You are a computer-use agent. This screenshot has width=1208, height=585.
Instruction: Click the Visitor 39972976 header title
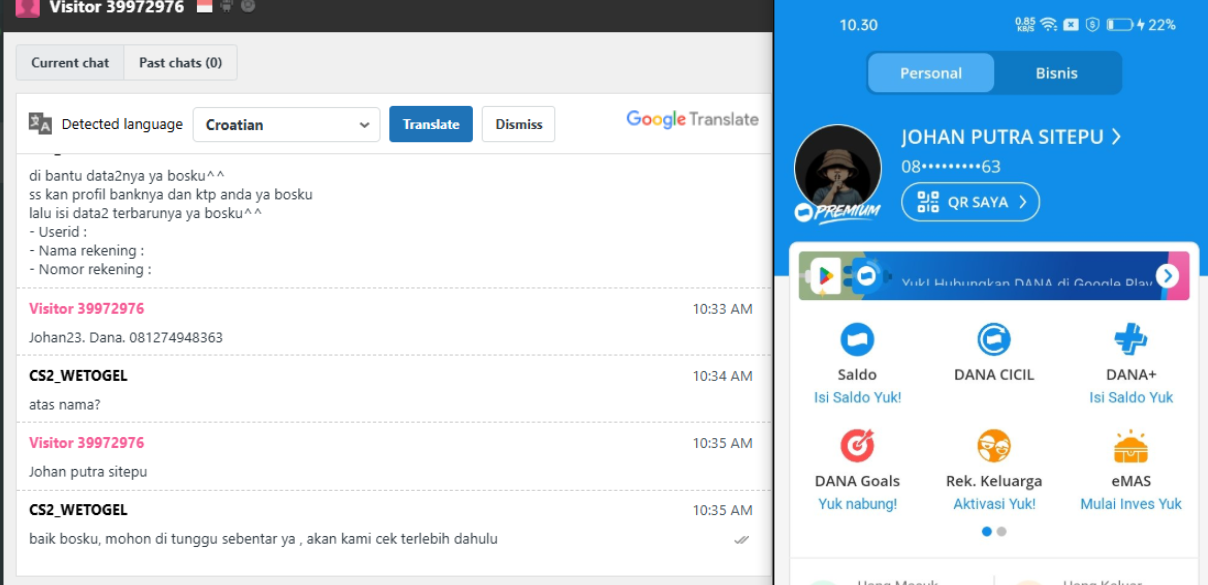click(x=117, y=7)
